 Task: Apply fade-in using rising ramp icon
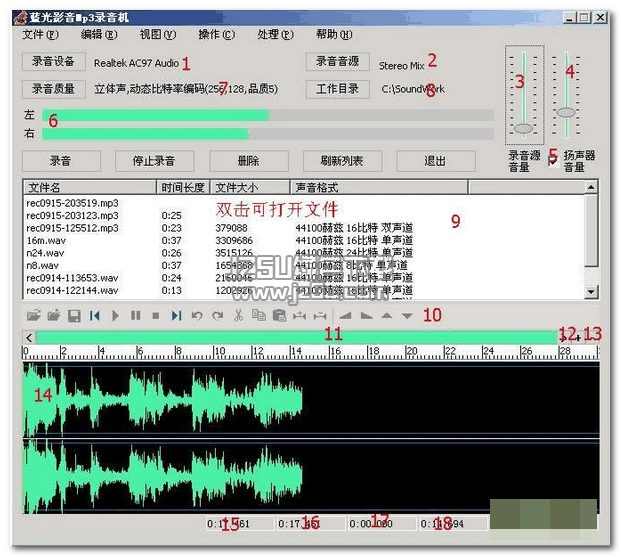(346, 316)
